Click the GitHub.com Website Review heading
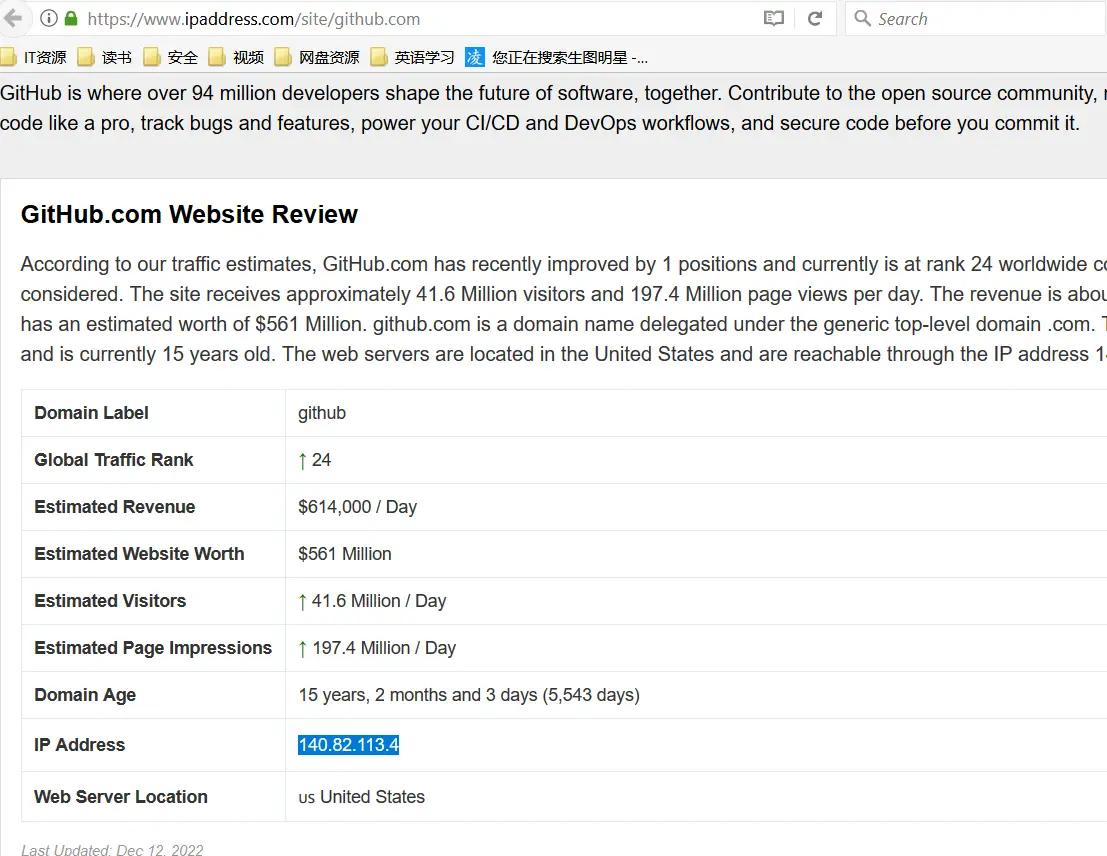The image size is (1107, 856). (x=189, y=214)
